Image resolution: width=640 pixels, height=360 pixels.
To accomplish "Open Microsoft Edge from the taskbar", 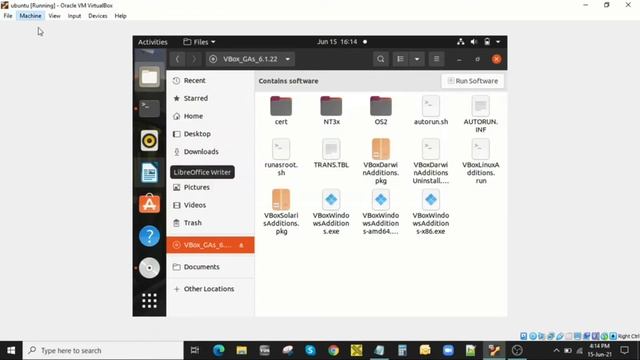I will tap(218, 350).
